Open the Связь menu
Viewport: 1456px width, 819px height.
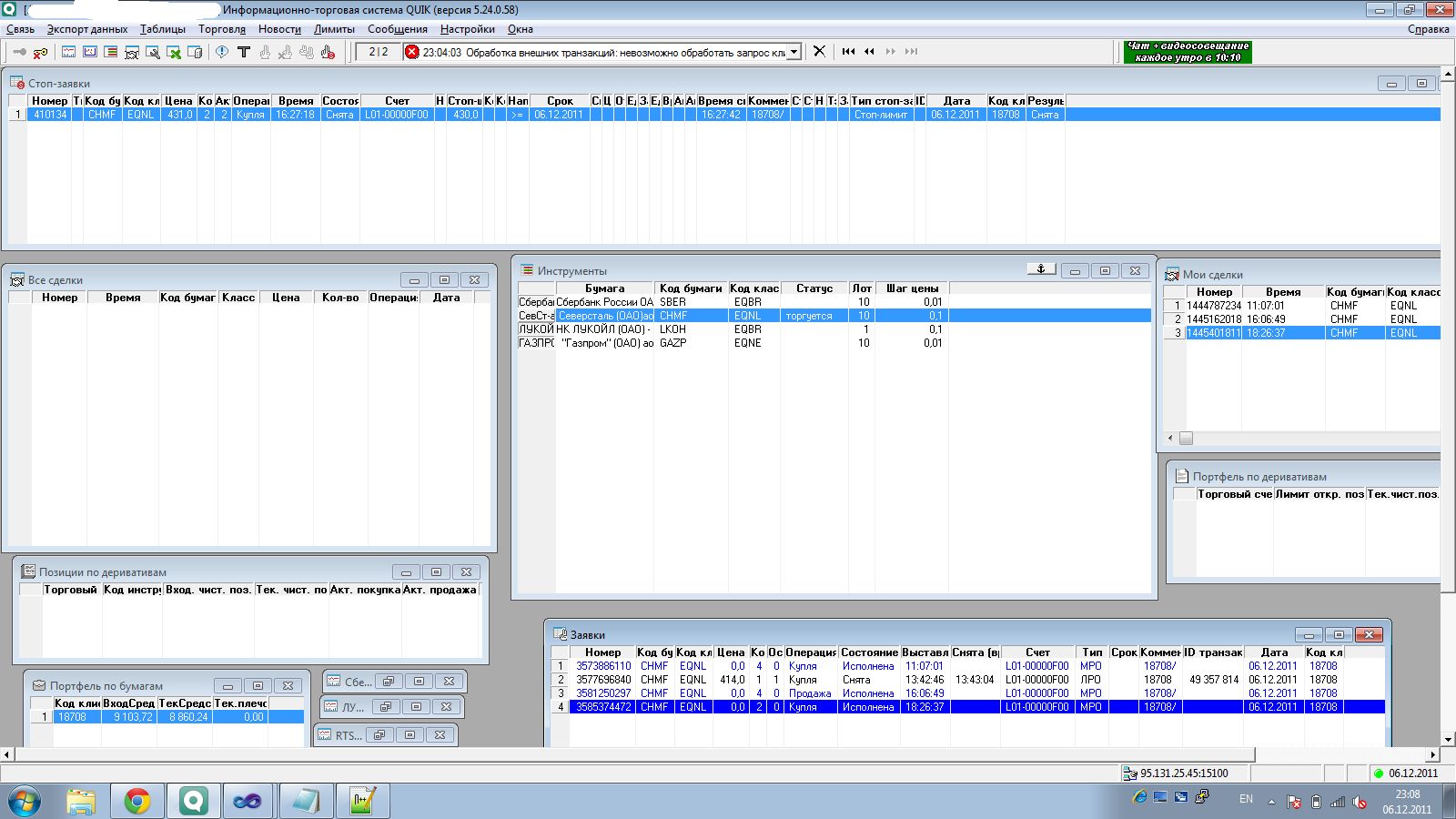[x=21, y=29]
